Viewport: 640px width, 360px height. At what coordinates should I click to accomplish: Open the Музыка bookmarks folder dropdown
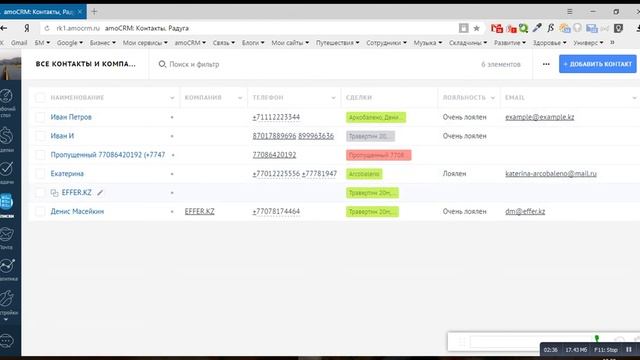[x=428, y=42]
